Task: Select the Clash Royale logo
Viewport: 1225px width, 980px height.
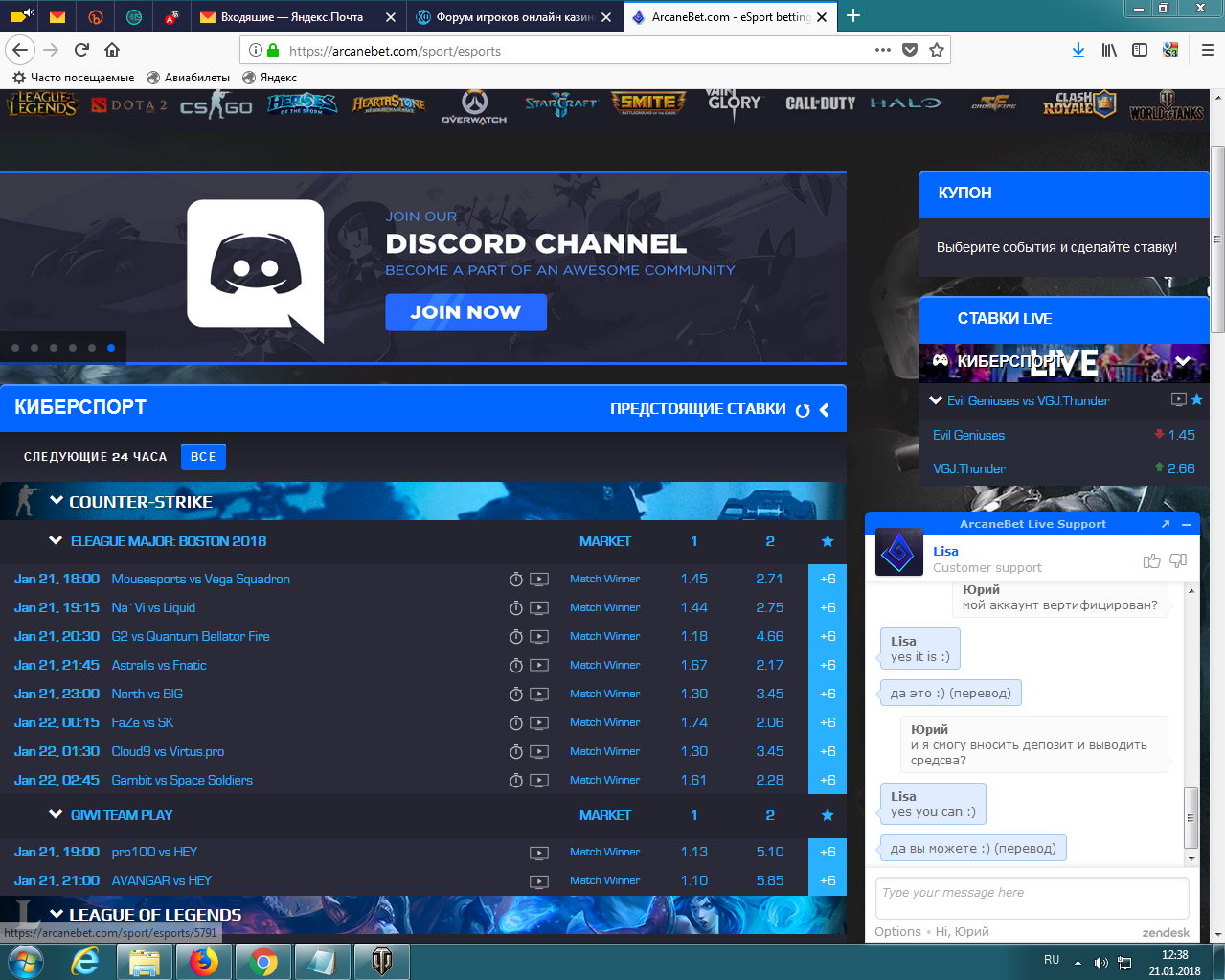Action: click(x=1079, y=103)
